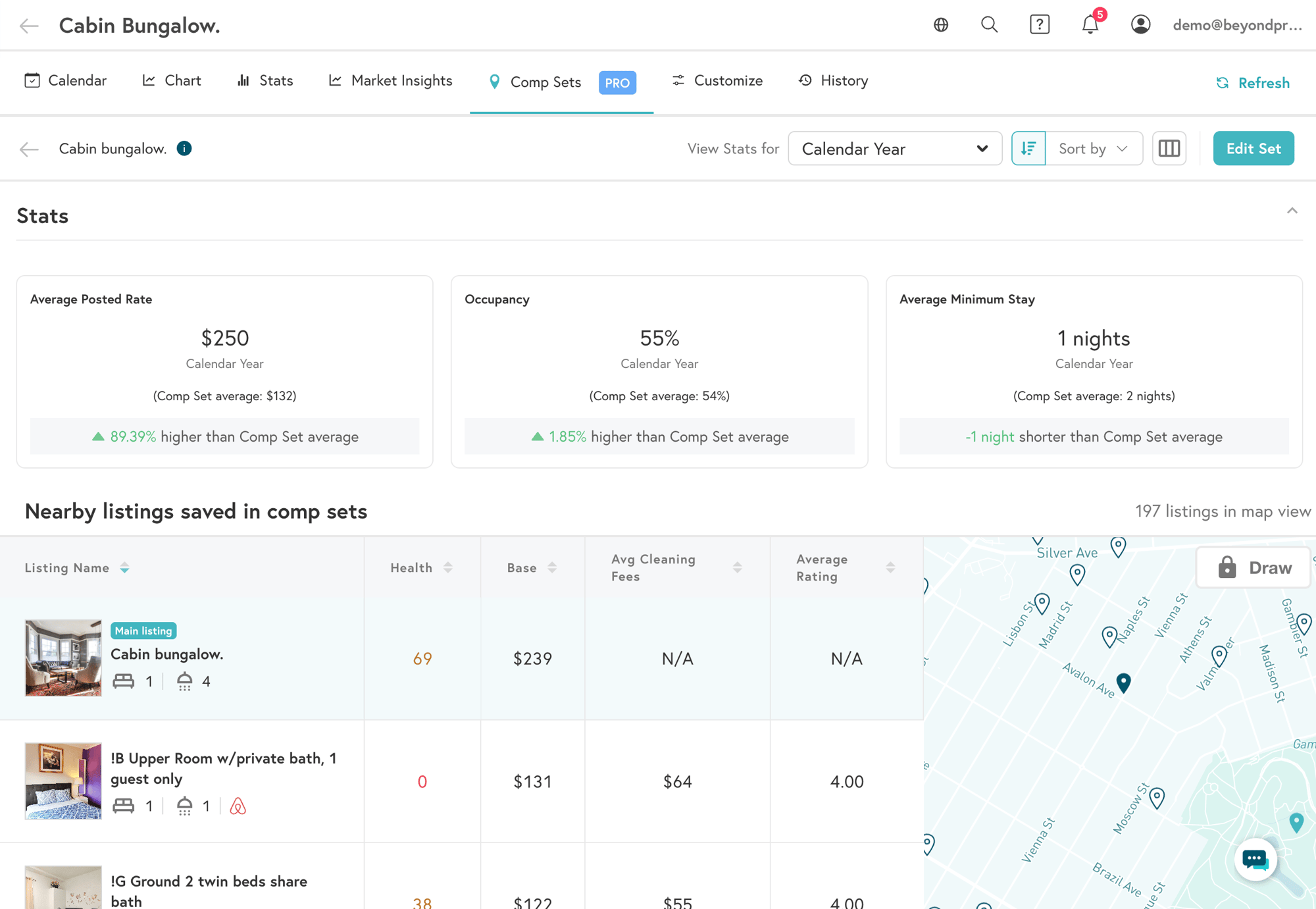Collapse the Stats section chevron

[1292, 211]
